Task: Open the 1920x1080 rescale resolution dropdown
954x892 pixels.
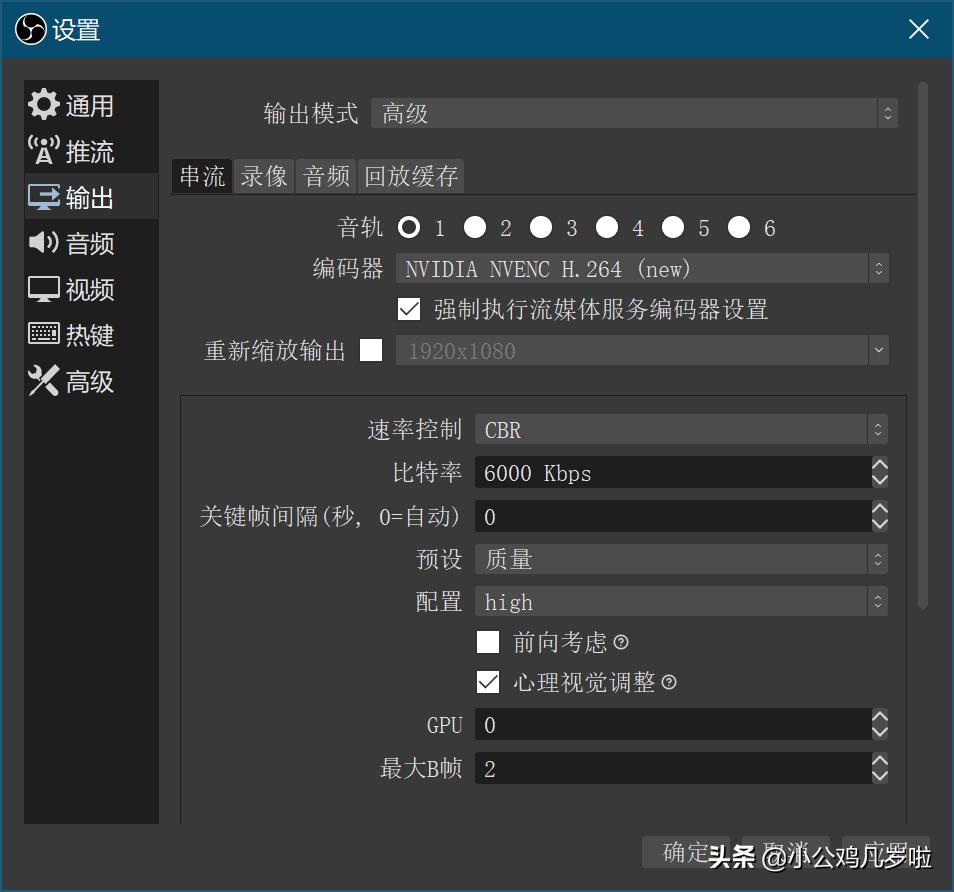Action: click(642, 350)
